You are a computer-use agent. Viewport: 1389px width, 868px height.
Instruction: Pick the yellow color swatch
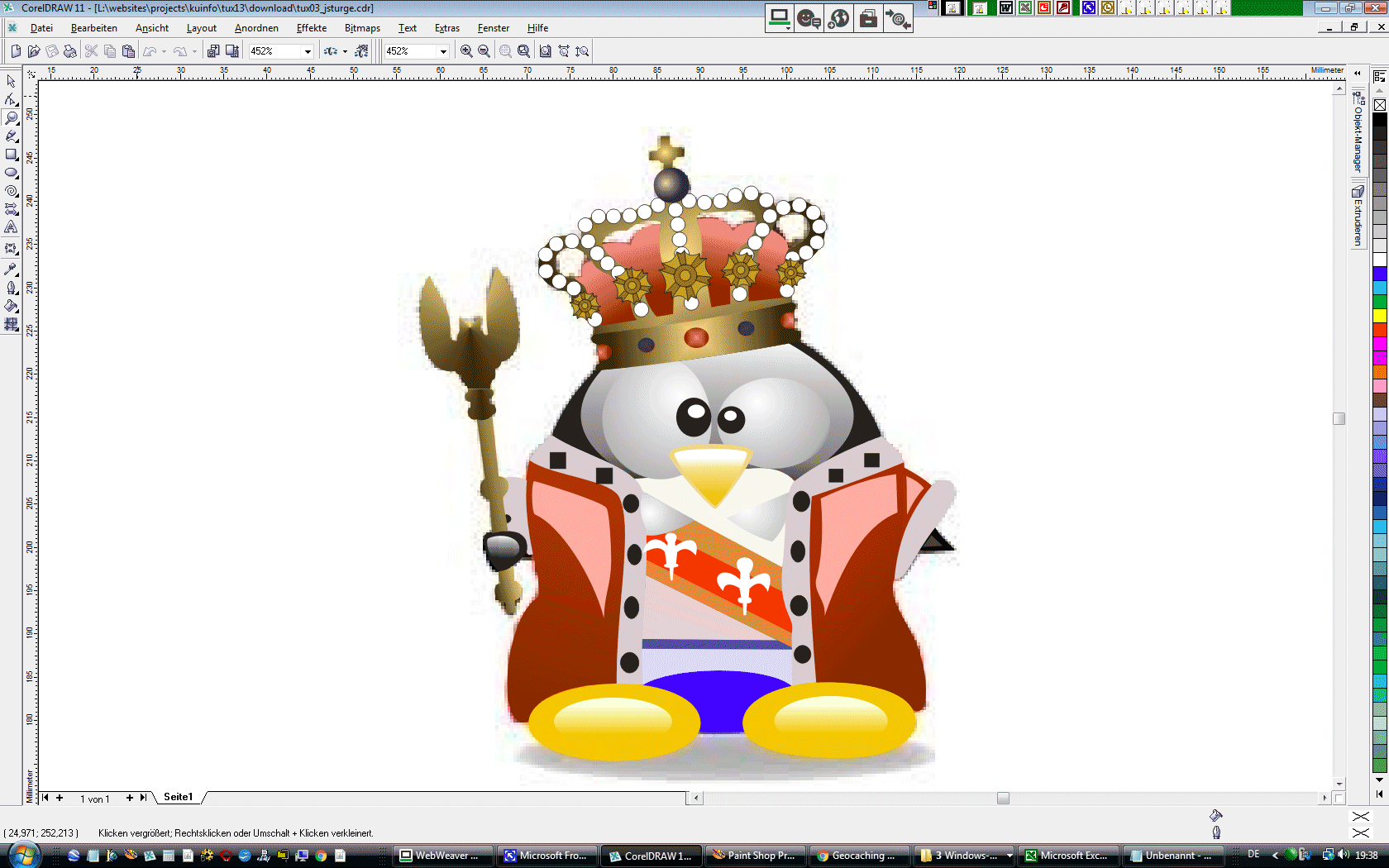(x=1380, y=316)
